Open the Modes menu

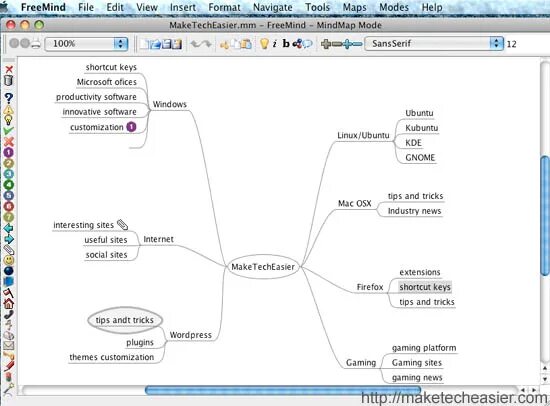coord(394,7)
